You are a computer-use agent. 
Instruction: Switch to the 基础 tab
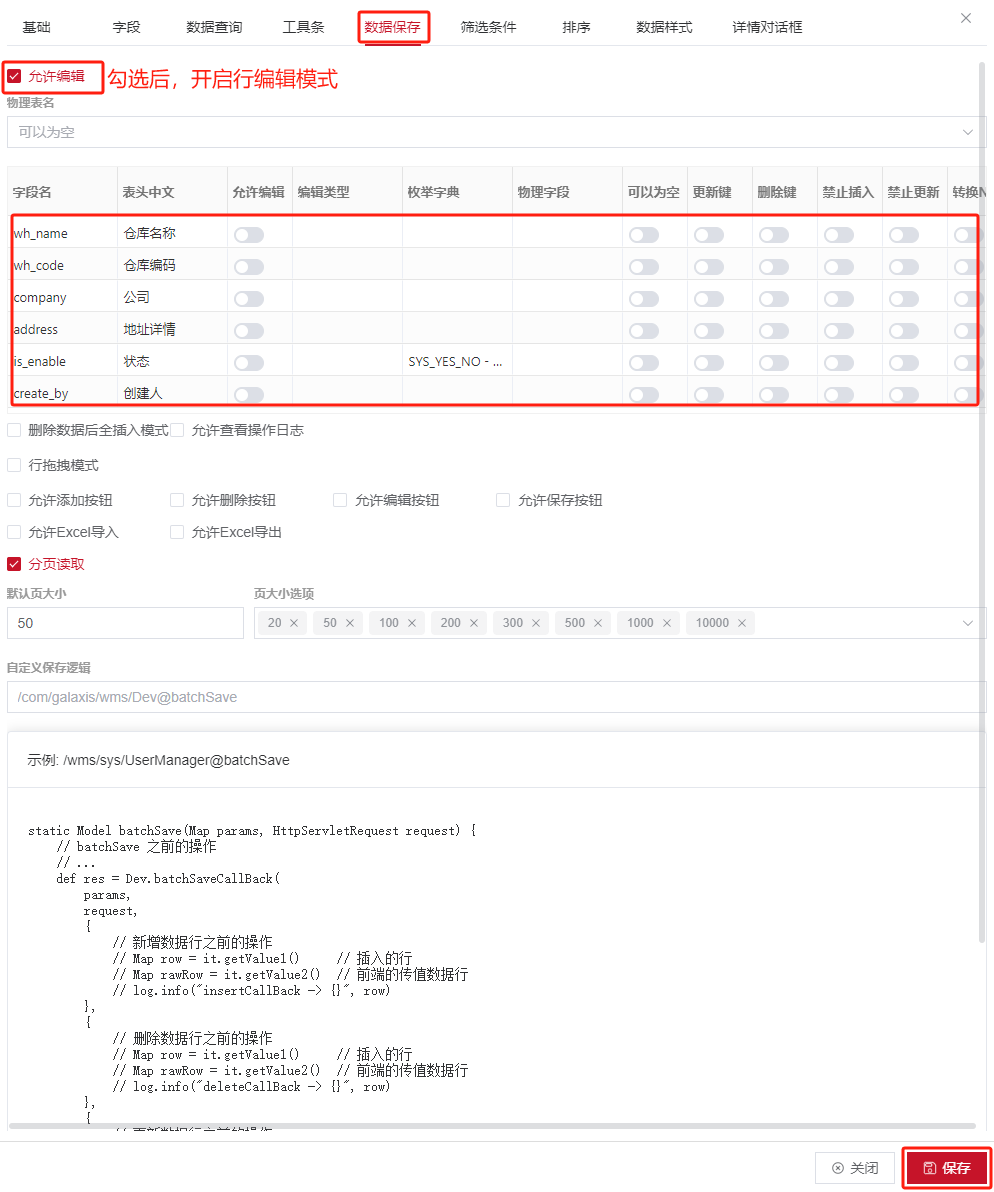tap(36, 27)
